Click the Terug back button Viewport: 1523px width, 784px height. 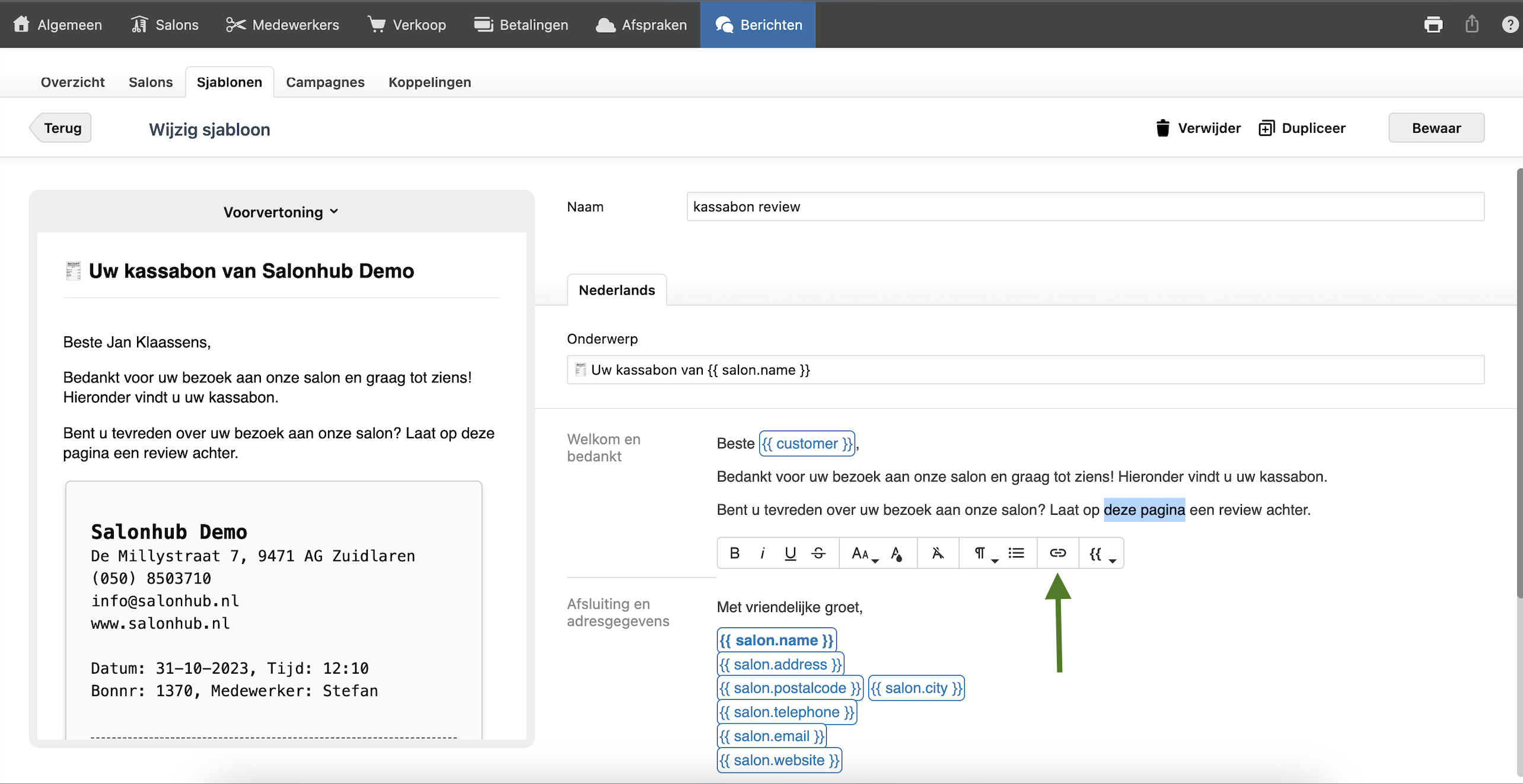[x=62, y=128]
